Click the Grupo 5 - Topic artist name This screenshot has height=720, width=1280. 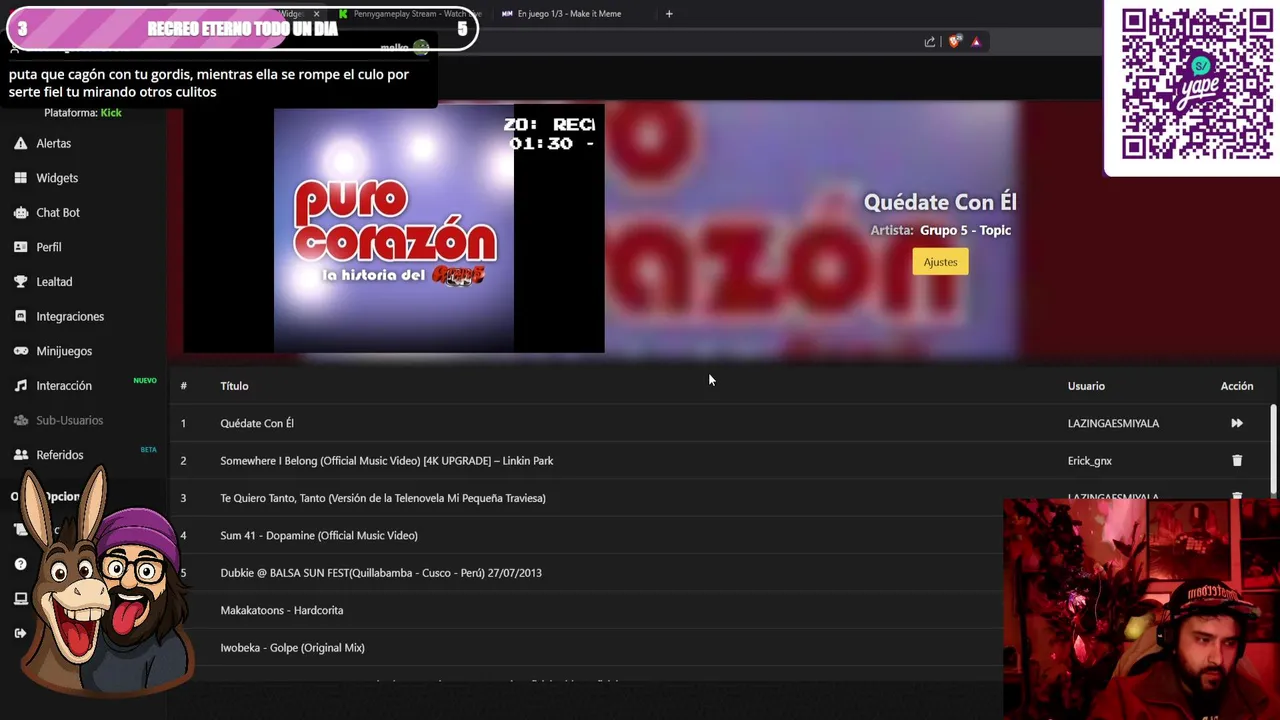click(965, 230)
